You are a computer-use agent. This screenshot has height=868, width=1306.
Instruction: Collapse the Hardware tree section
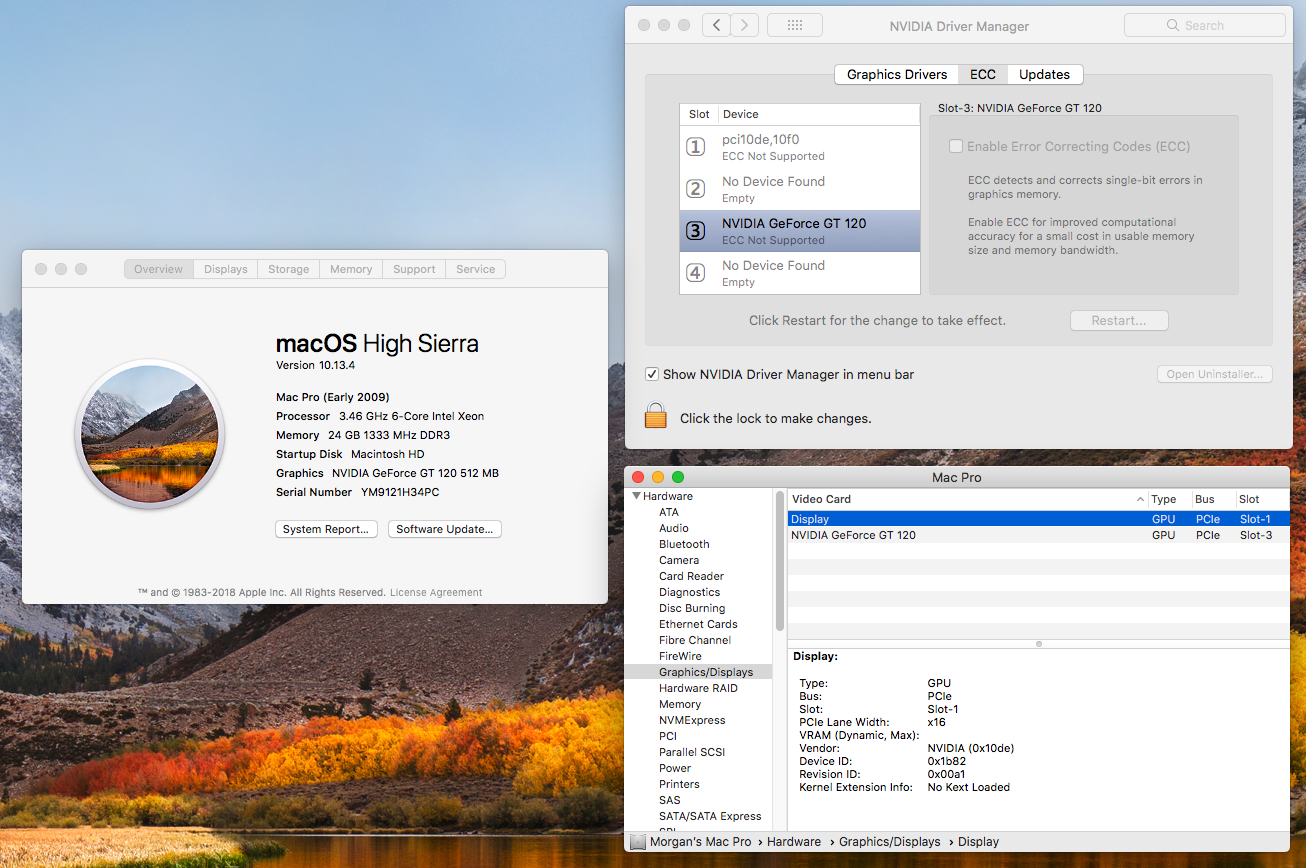click(x=636, y=496)
